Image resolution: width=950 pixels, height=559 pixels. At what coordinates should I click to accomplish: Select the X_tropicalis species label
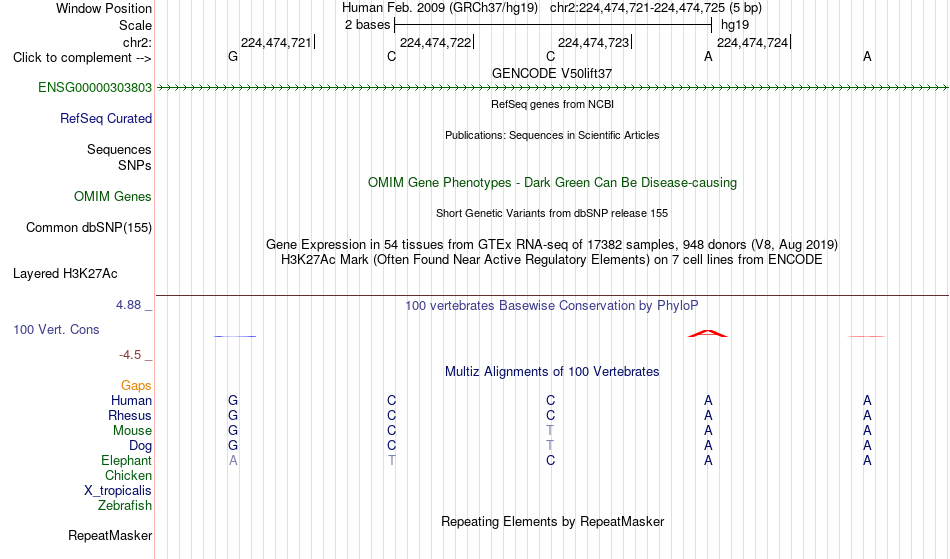tap(118, 491)
